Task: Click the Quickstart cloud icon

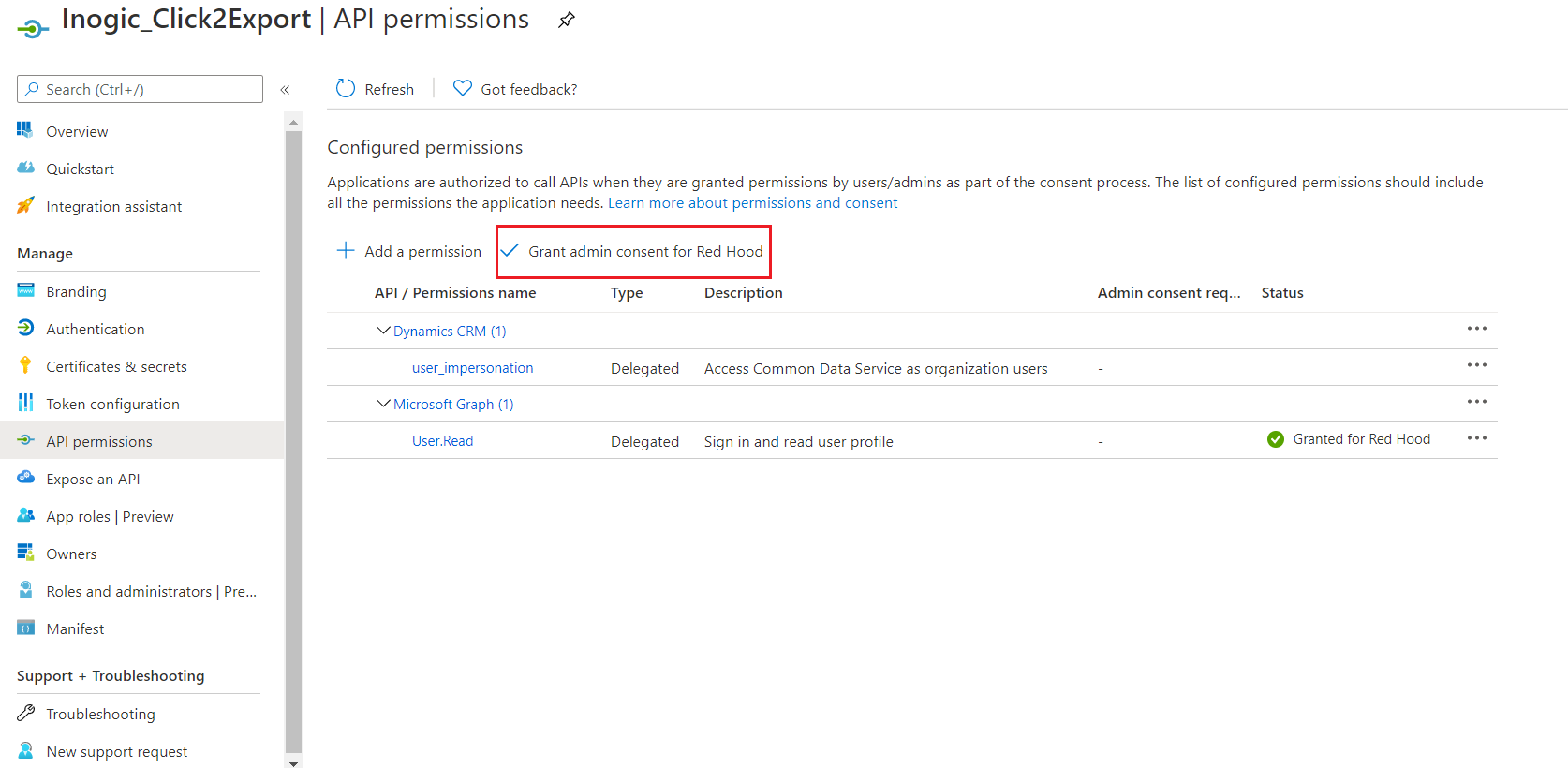Action: [x=25, y=168]
